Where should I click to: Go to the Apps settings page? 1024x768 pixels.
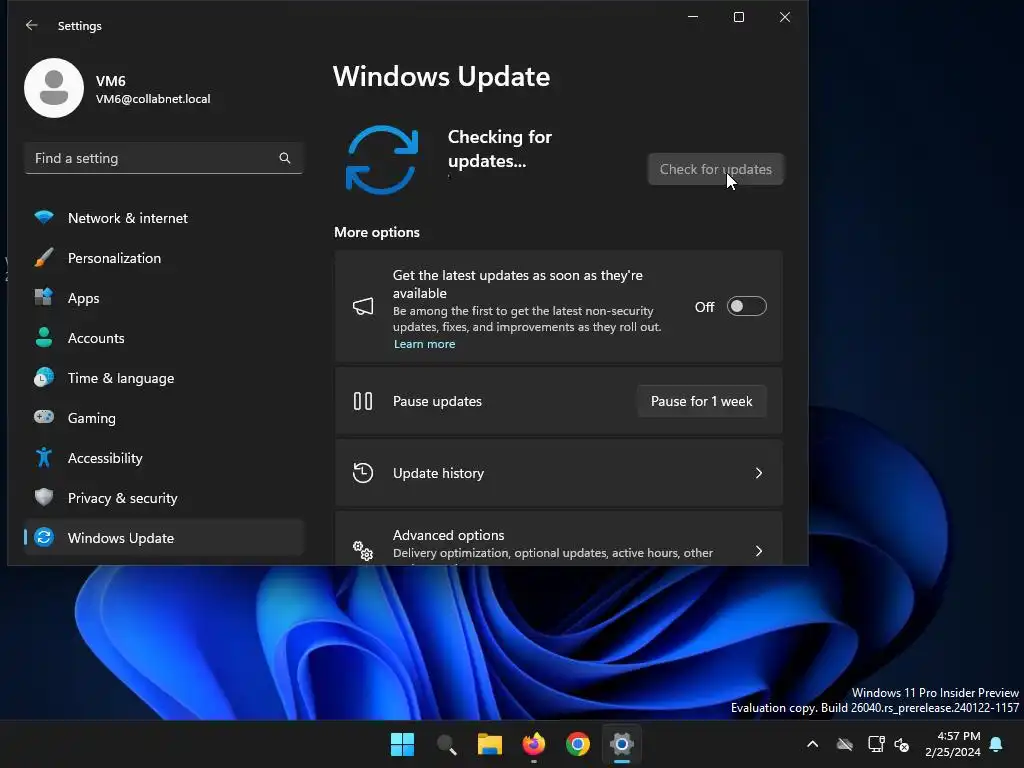[163, 298]
